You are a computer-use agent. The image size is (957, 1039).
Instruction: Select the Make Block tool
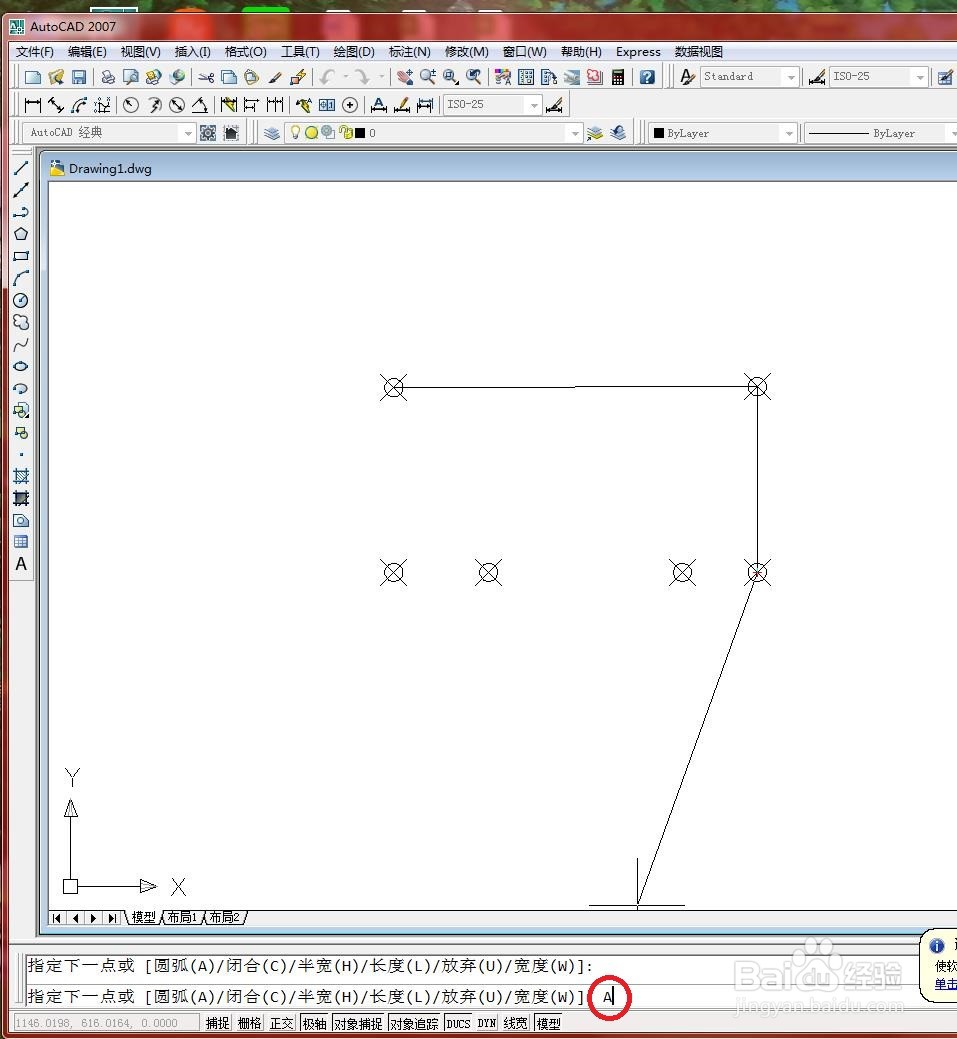click(x=21, y=433)
